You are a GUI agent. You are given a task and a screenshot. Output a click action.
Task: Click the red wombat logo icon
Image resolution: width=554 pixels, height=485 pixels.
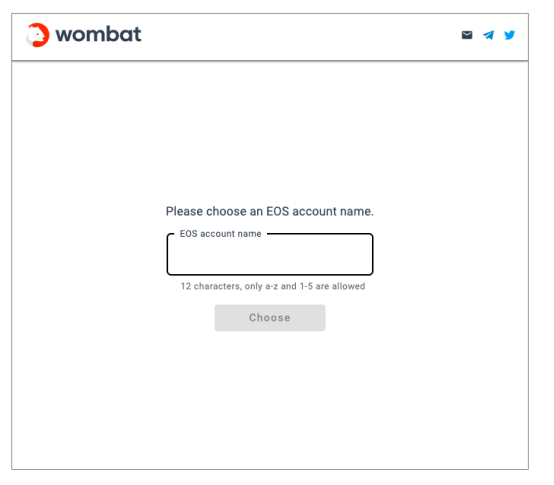(x=38, y=35)
